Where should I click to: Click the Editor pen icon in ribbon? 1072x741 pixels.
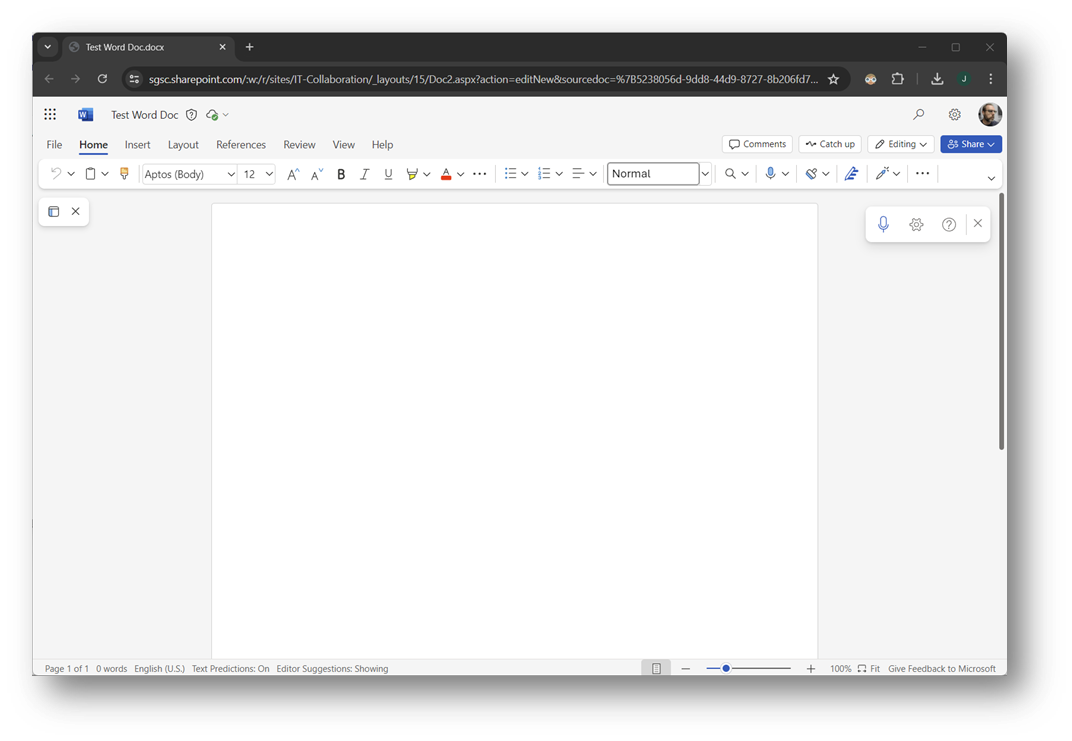click(x=851, y=174)
